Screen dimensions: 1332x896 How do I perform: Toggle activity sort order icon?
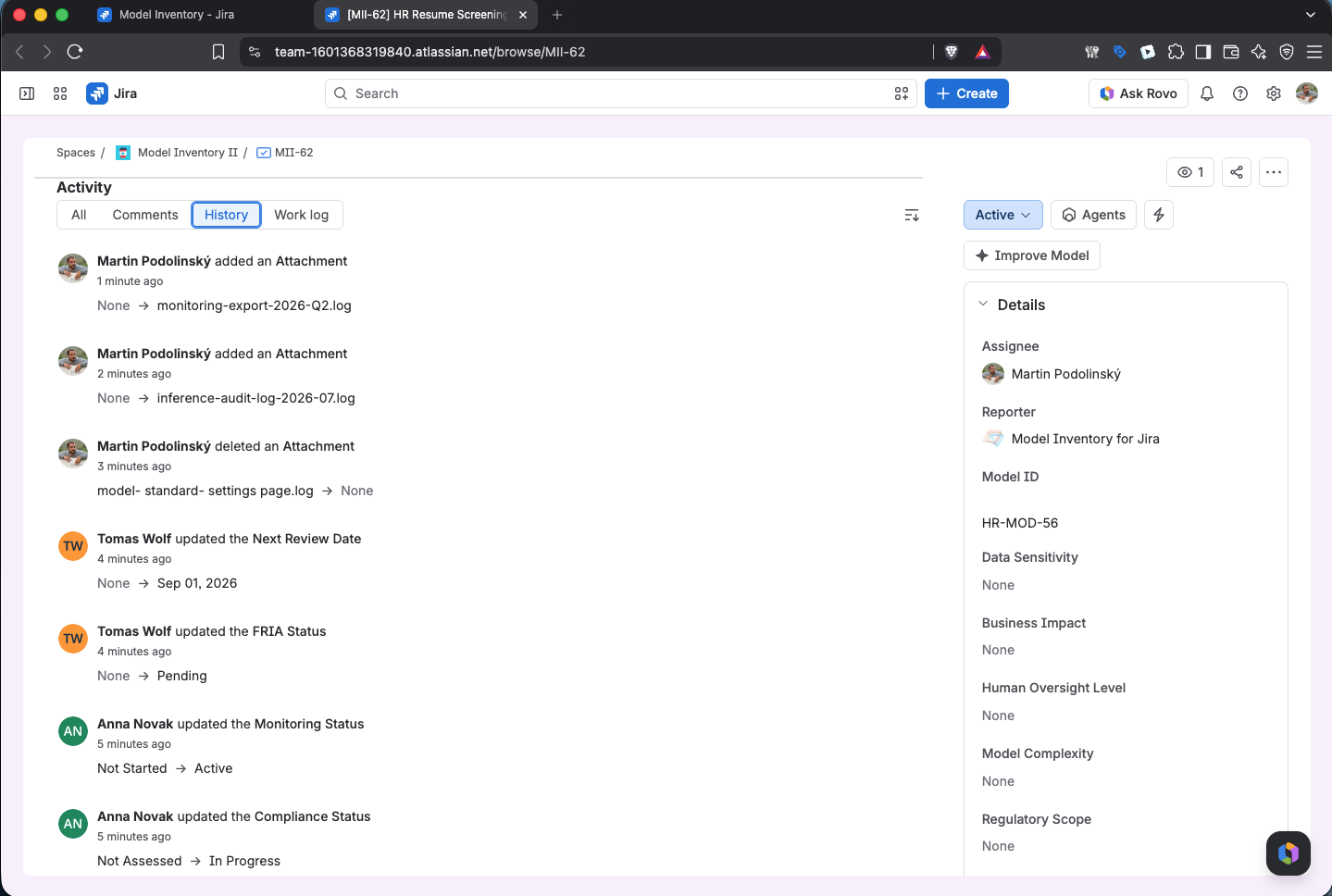pyautogui.click(x=912, y=215)
